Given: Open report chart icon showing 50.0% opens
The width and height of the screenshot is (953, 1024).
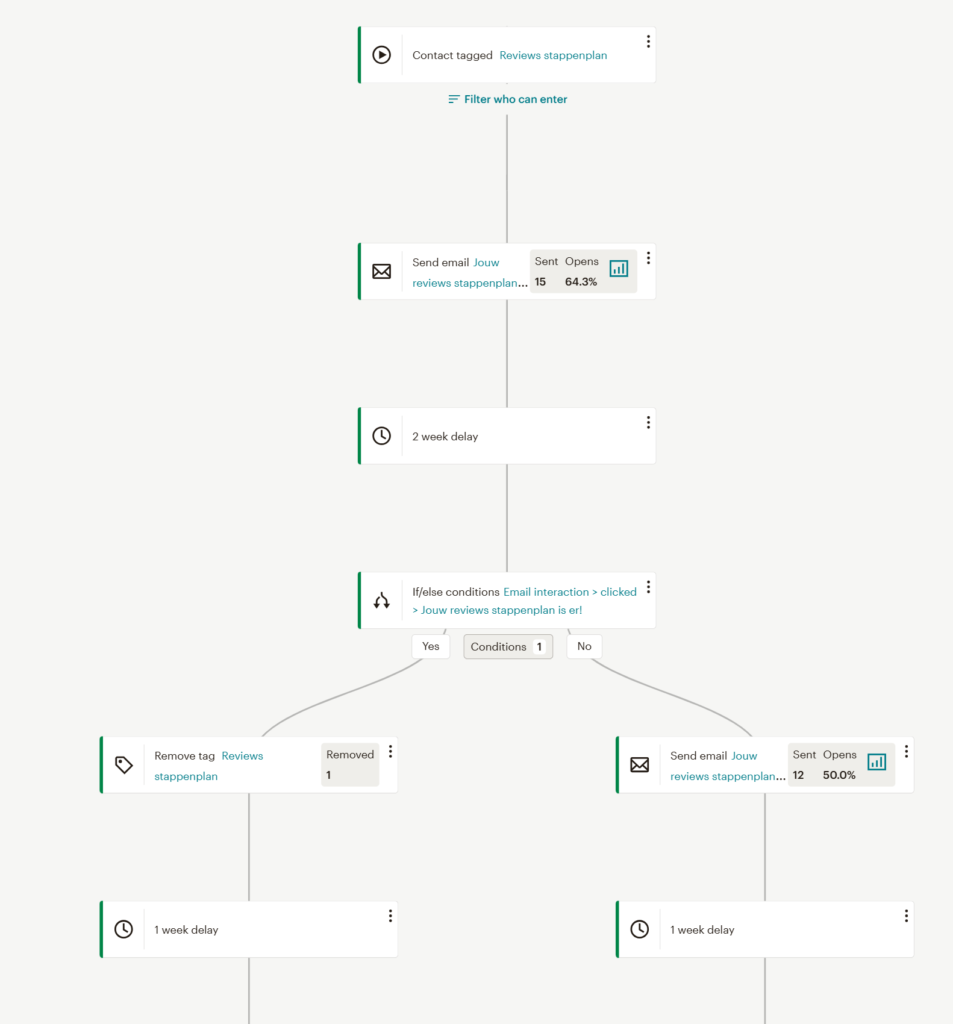Looking at the screenshot, I should [877, 761].
